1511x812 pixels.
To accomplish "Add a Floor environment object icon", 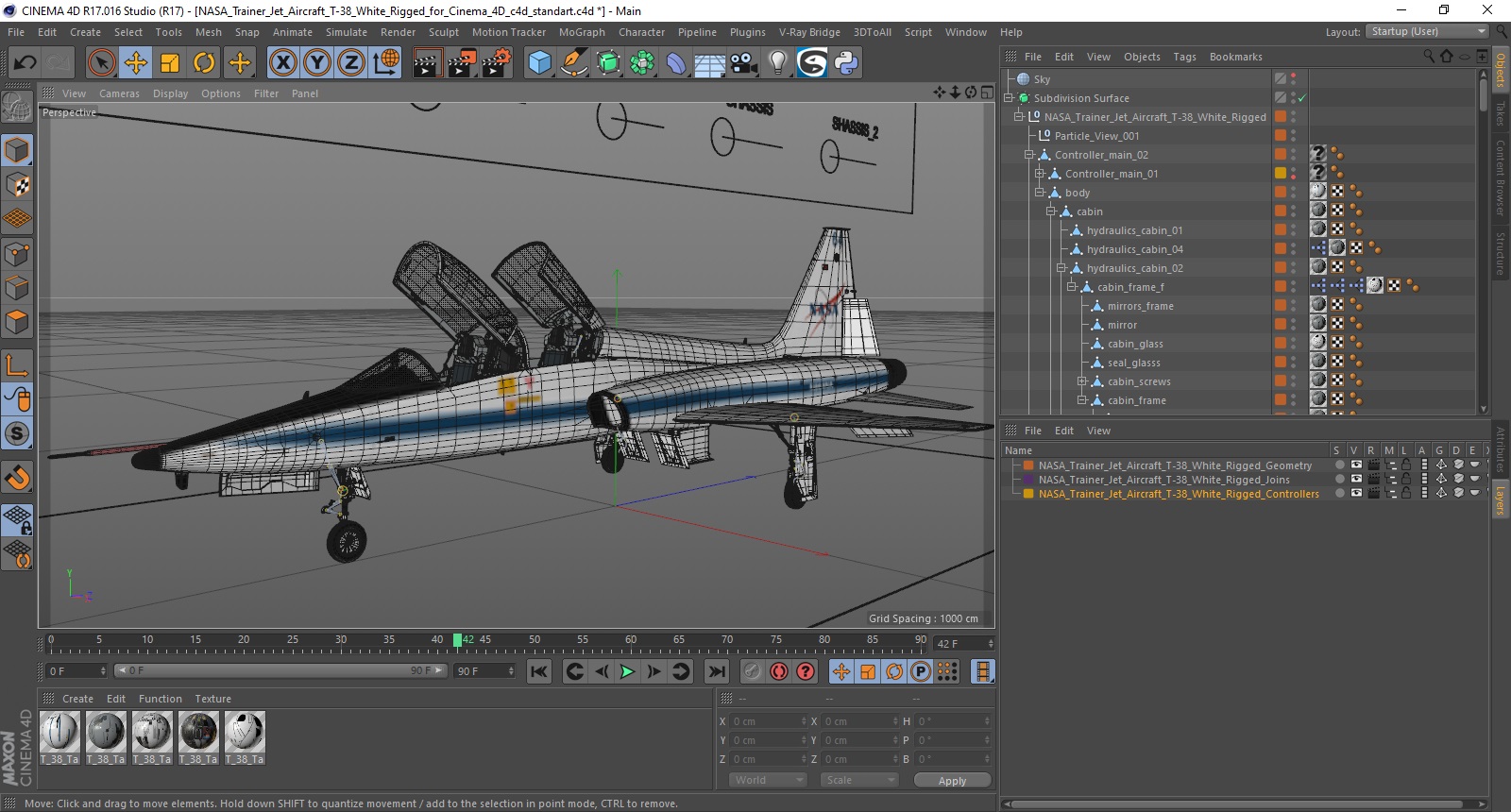I will [710, 62].
